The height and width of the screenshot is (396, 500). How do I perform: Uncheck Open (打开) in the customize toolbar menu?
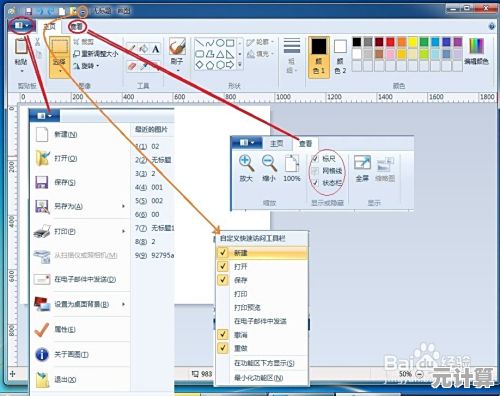pyautogui.click(x=261, y=266)
